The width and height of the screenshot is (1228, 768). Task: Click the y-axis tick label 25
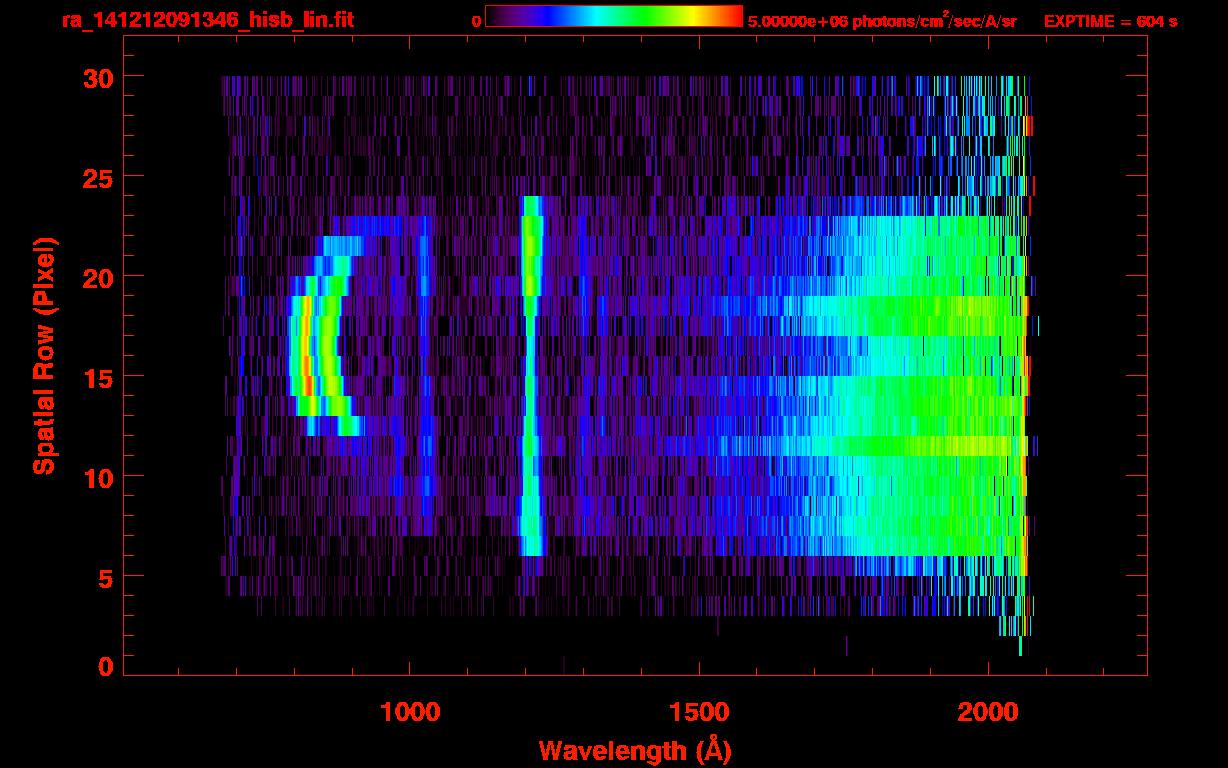tap(97, 177)
